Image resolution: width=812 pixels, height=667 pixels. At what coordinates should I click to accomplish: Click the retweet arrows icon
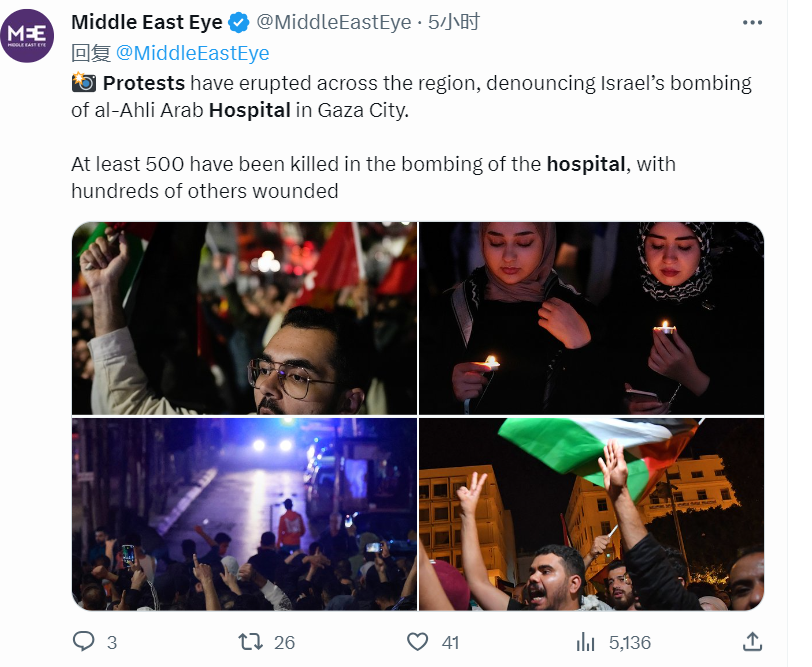click(251, 642)
